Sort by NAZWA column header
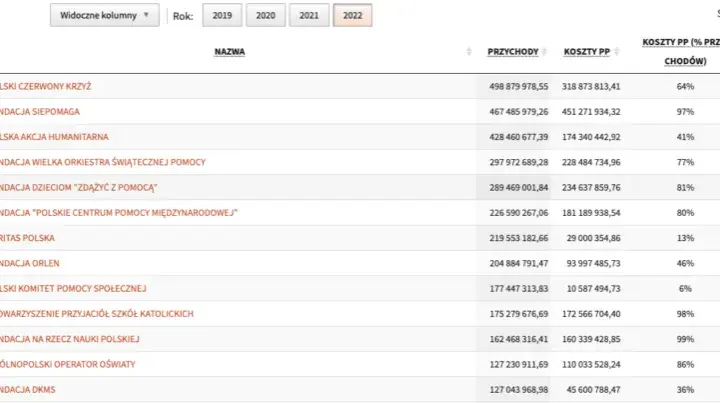Image resolution: width=720 pixels, height=403 pixels. point(230,52)
